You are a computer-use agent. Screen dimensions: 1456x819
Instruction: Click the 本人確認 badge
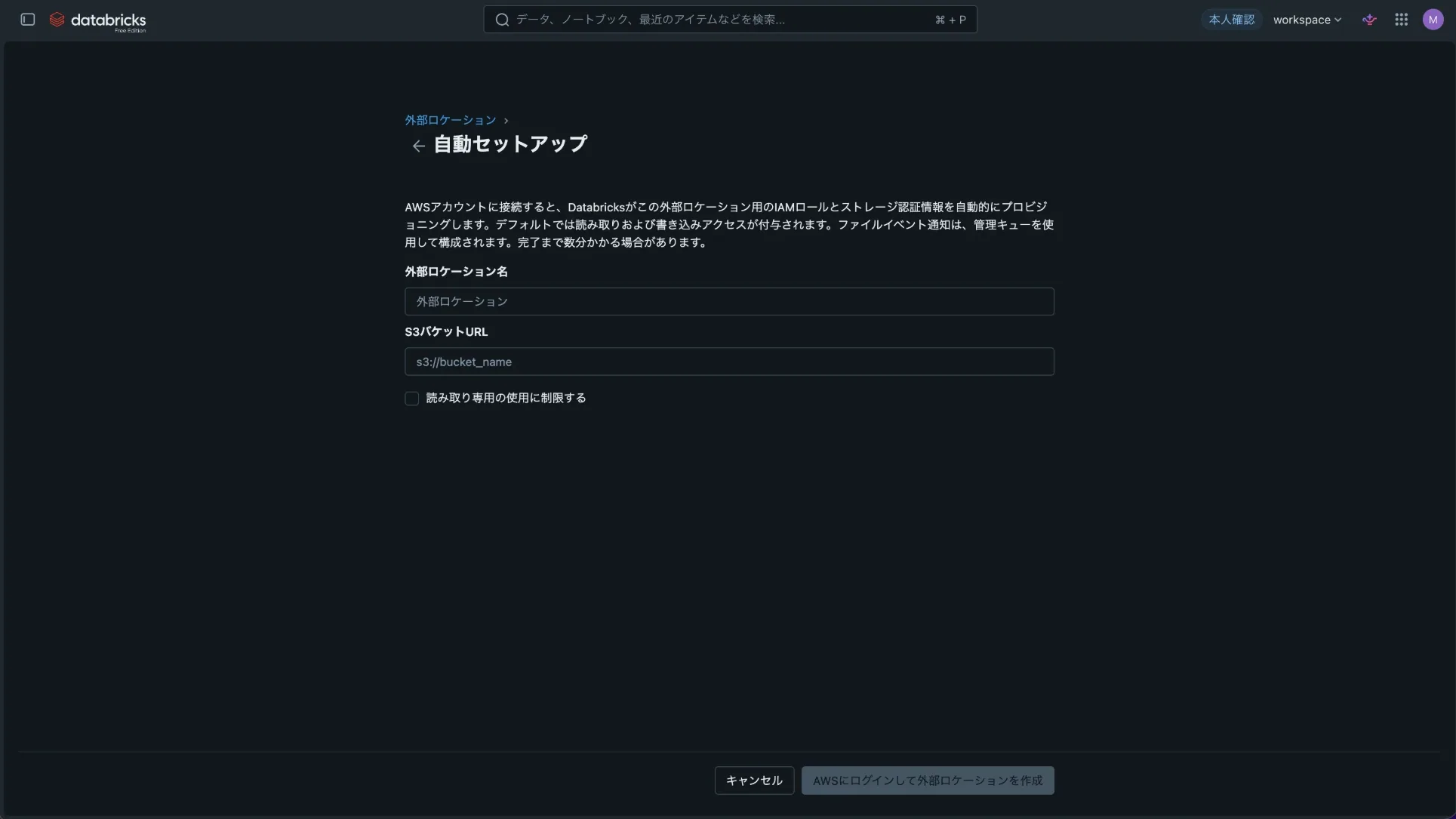(1232, 20)
